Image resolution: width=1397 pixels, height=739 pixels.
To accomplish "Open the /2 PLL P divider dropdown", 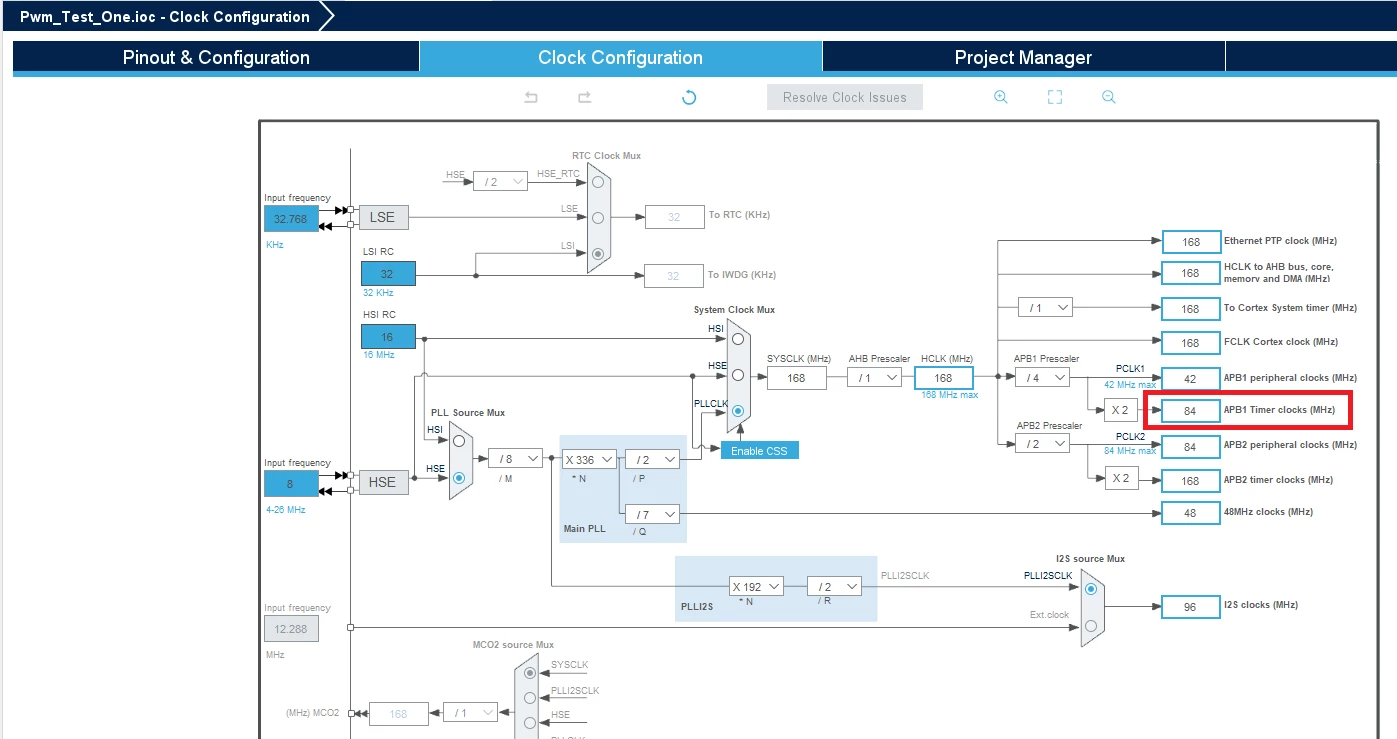I will click(652, 459).
